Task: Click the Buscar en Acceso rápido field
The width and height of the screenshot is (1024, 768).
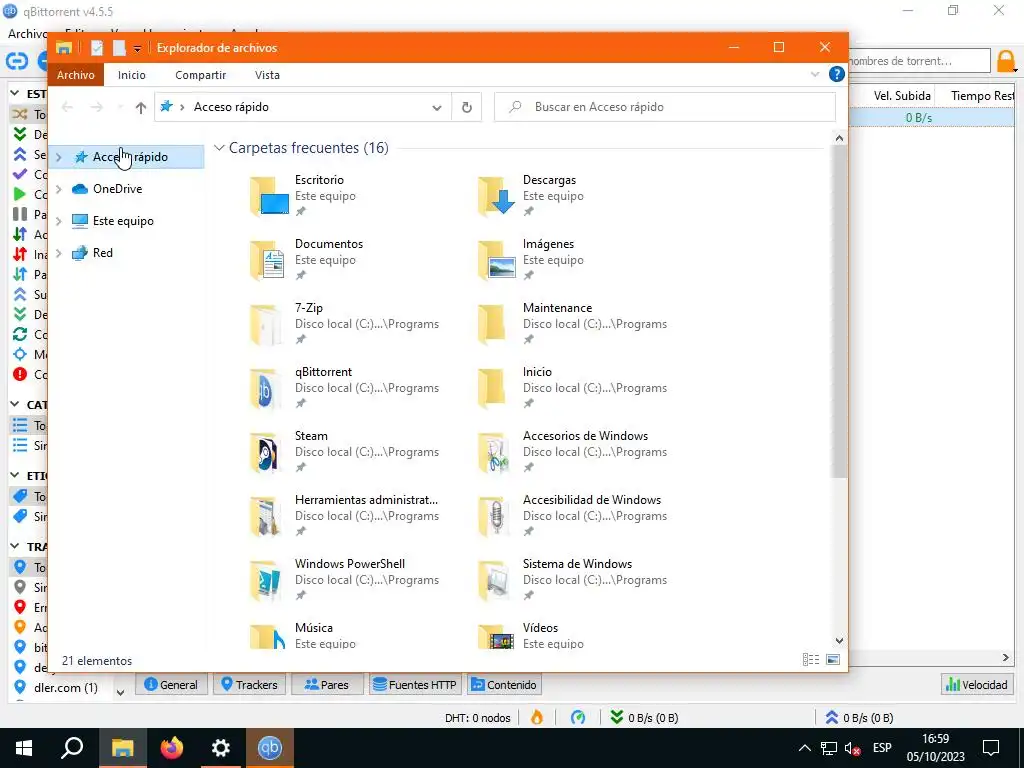Action: [665, 107]
